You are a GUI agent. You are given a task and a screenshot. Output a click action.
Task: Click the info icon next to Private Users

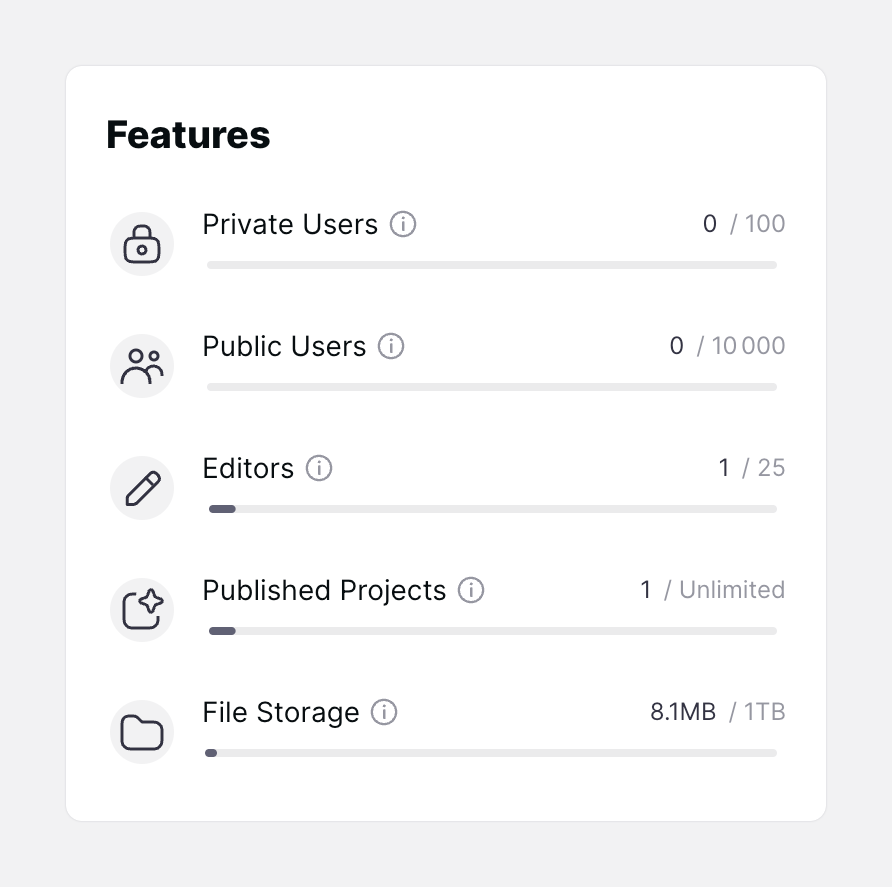402,224
